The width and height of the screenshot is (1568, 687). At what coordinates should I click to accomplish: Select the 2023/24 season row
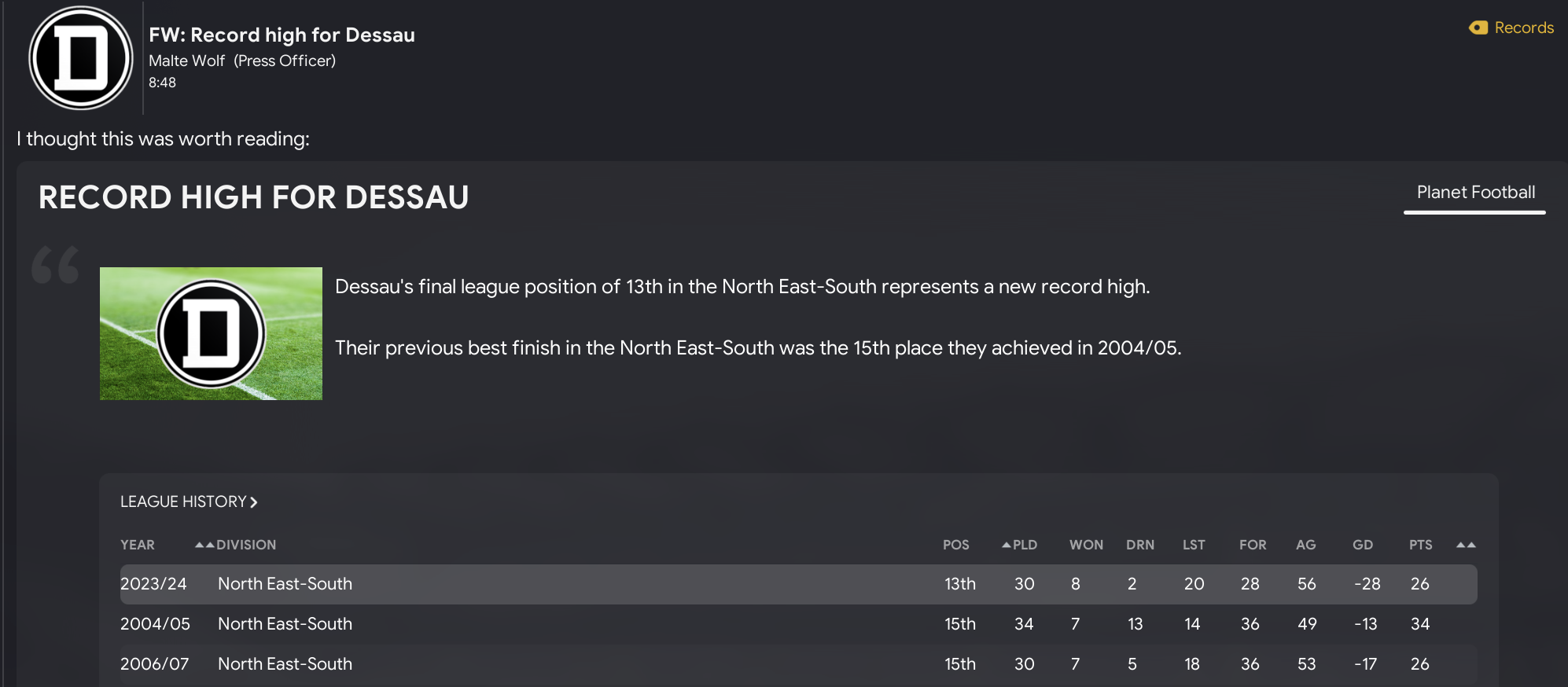(x=798, y=584)
